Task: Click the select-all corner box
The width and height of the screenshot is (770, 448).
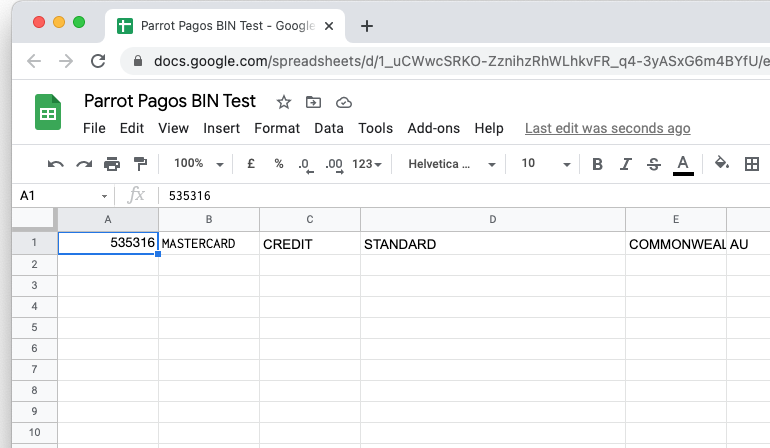Action: tap(33, 219)
